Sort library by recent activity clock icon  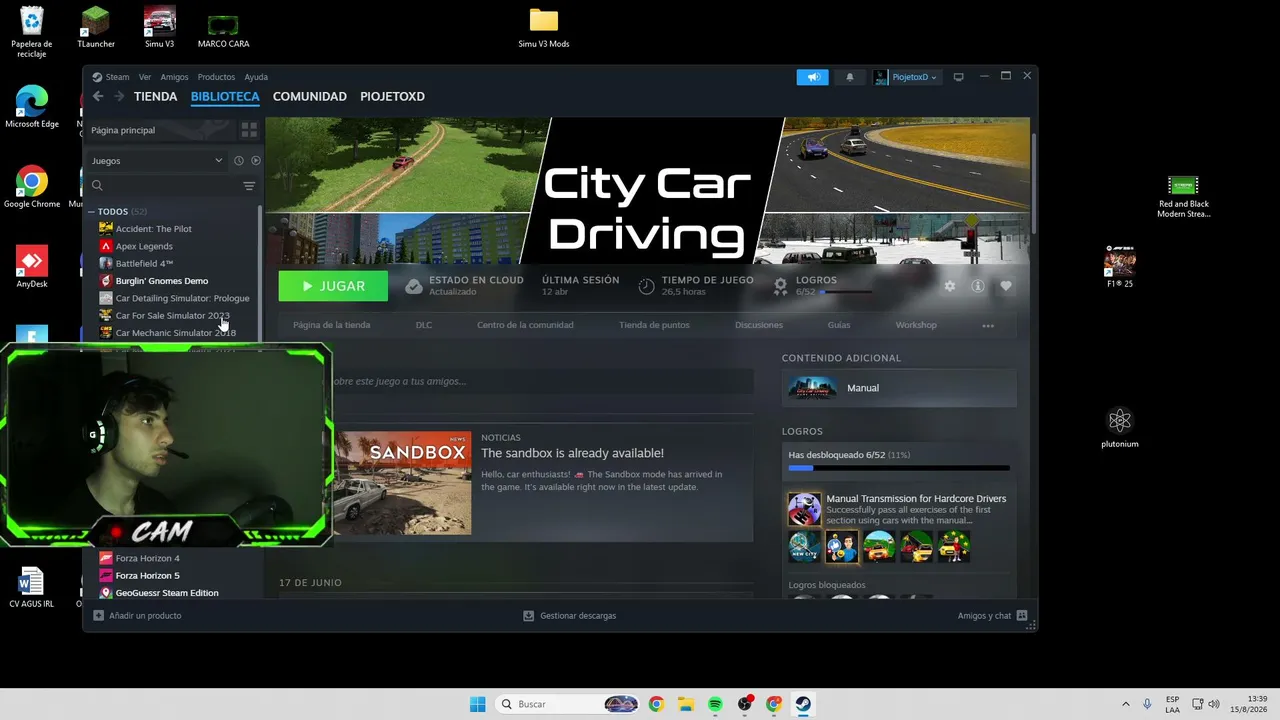(x=239, y=160)
